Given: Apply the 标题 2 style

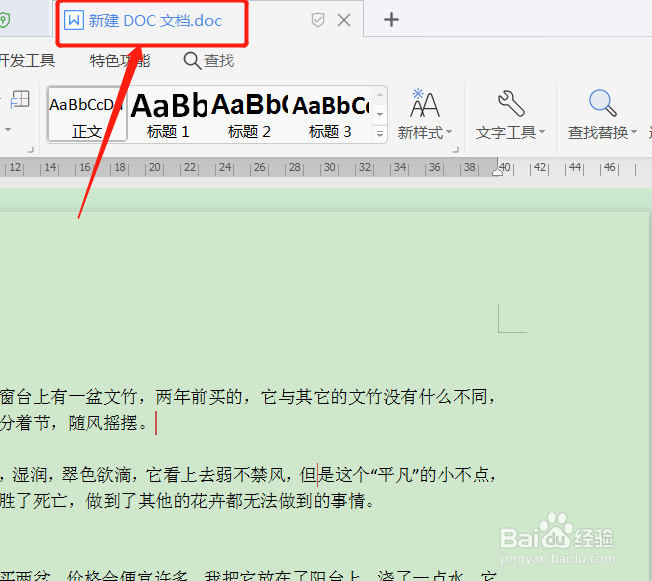Looking at the screenshot, I should [249, 114].
